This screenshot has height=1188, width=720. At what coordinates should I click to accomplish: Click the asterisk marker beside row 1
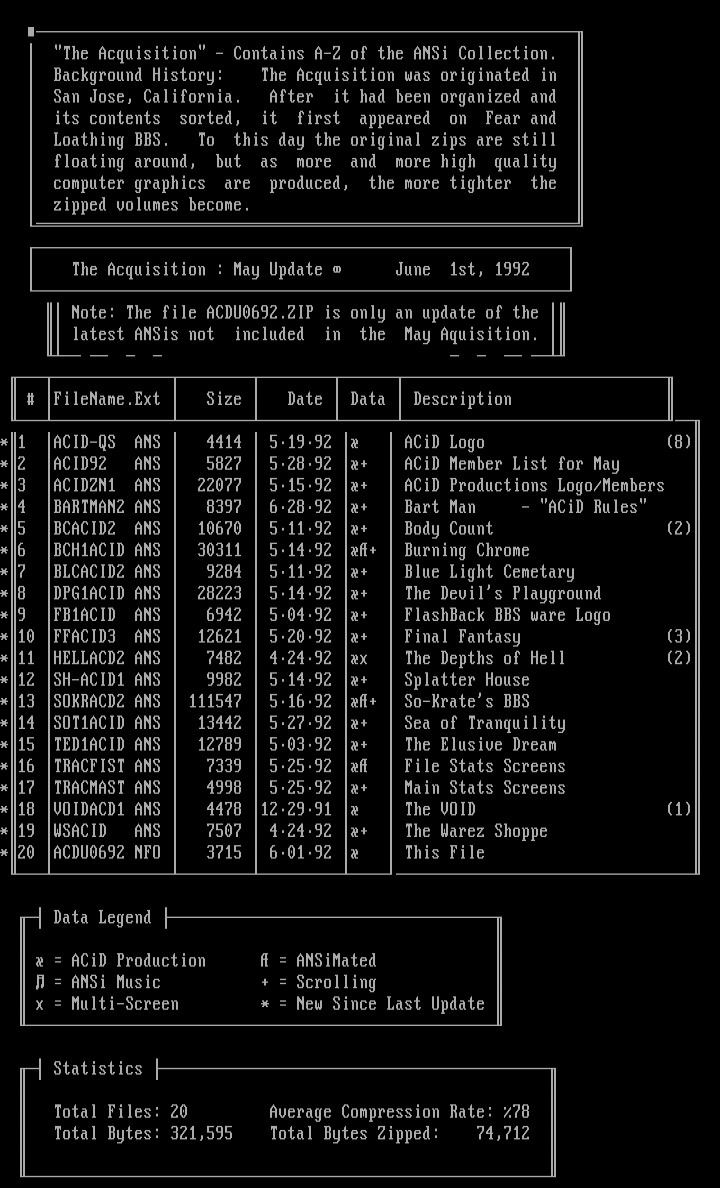coord(5,442)
